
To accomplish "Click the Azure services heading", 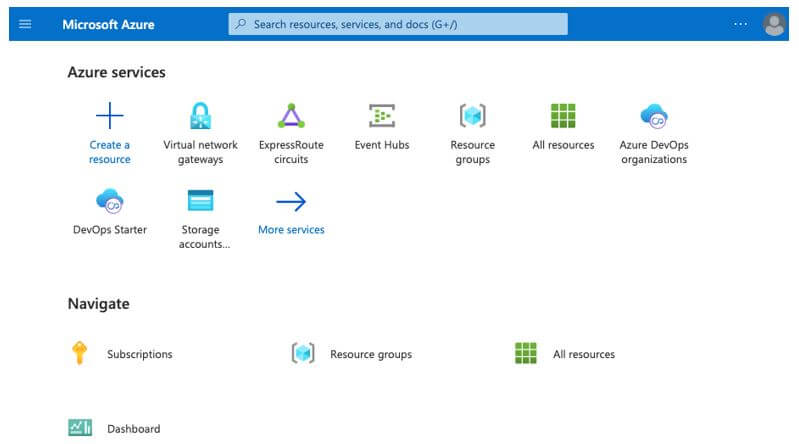I will (116, 72).
